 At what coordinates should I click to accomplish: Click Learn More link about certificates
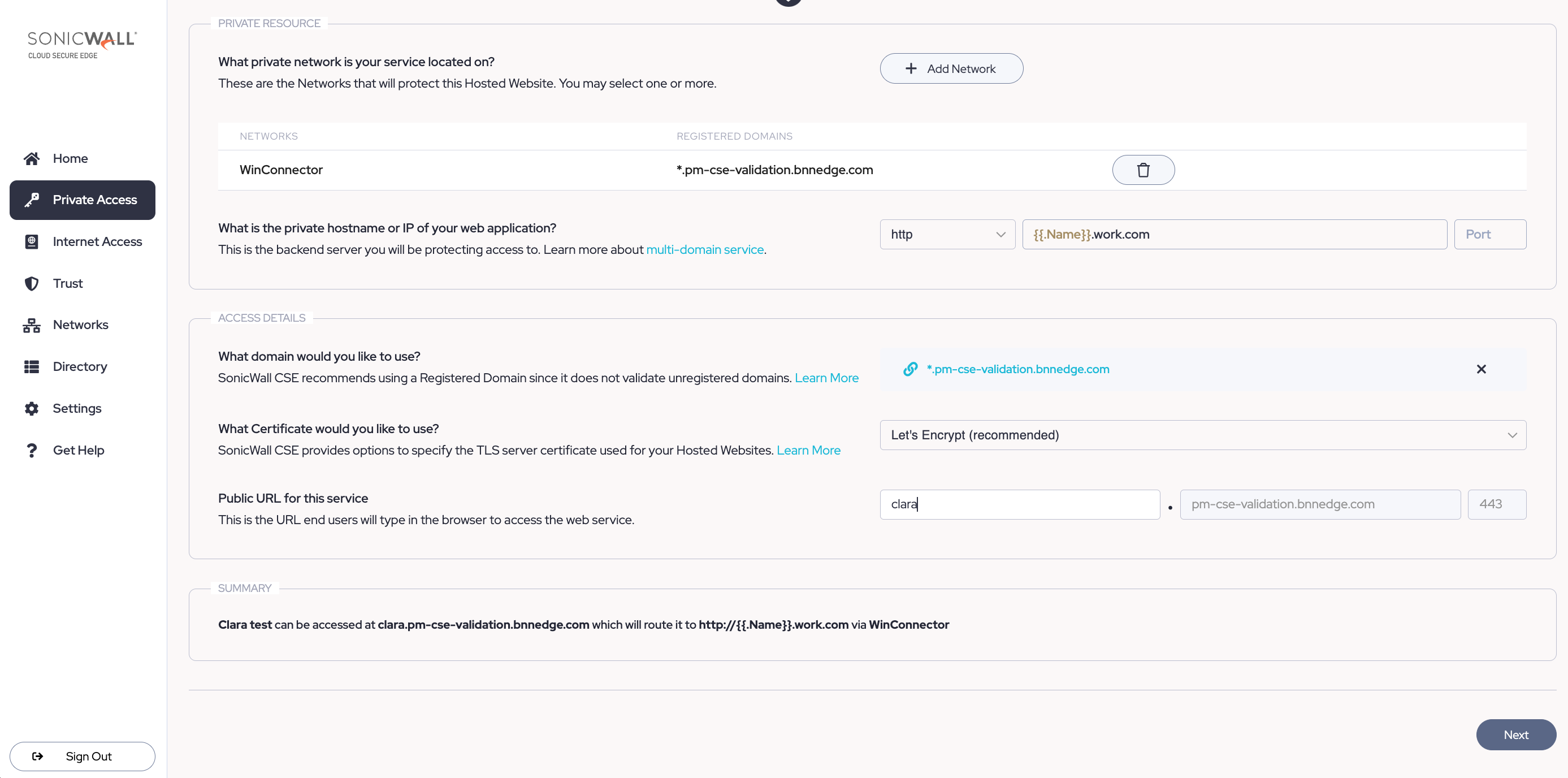point(808,451)
